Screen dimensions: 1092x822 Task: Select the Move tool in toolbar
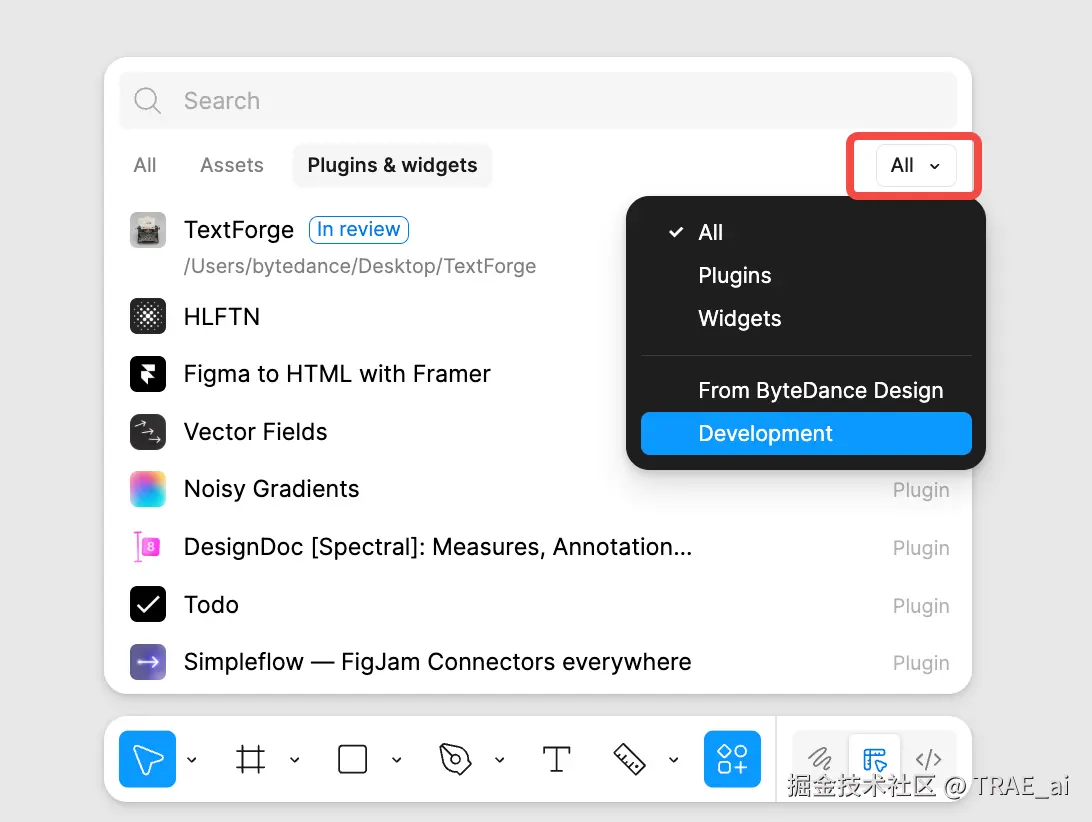click(147, 759)
